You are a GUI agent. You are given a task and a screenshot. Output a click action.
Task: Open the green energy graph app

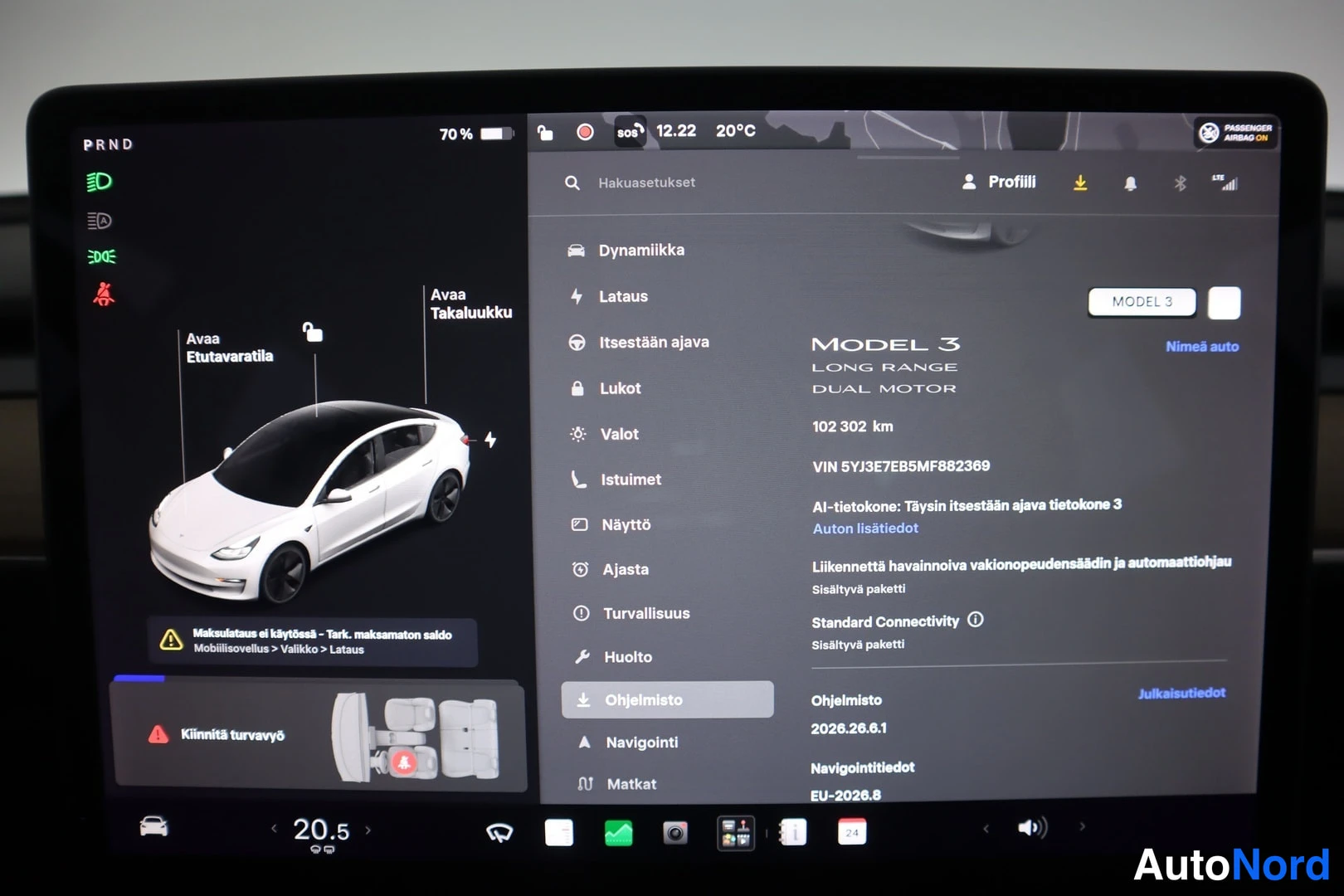618,832
